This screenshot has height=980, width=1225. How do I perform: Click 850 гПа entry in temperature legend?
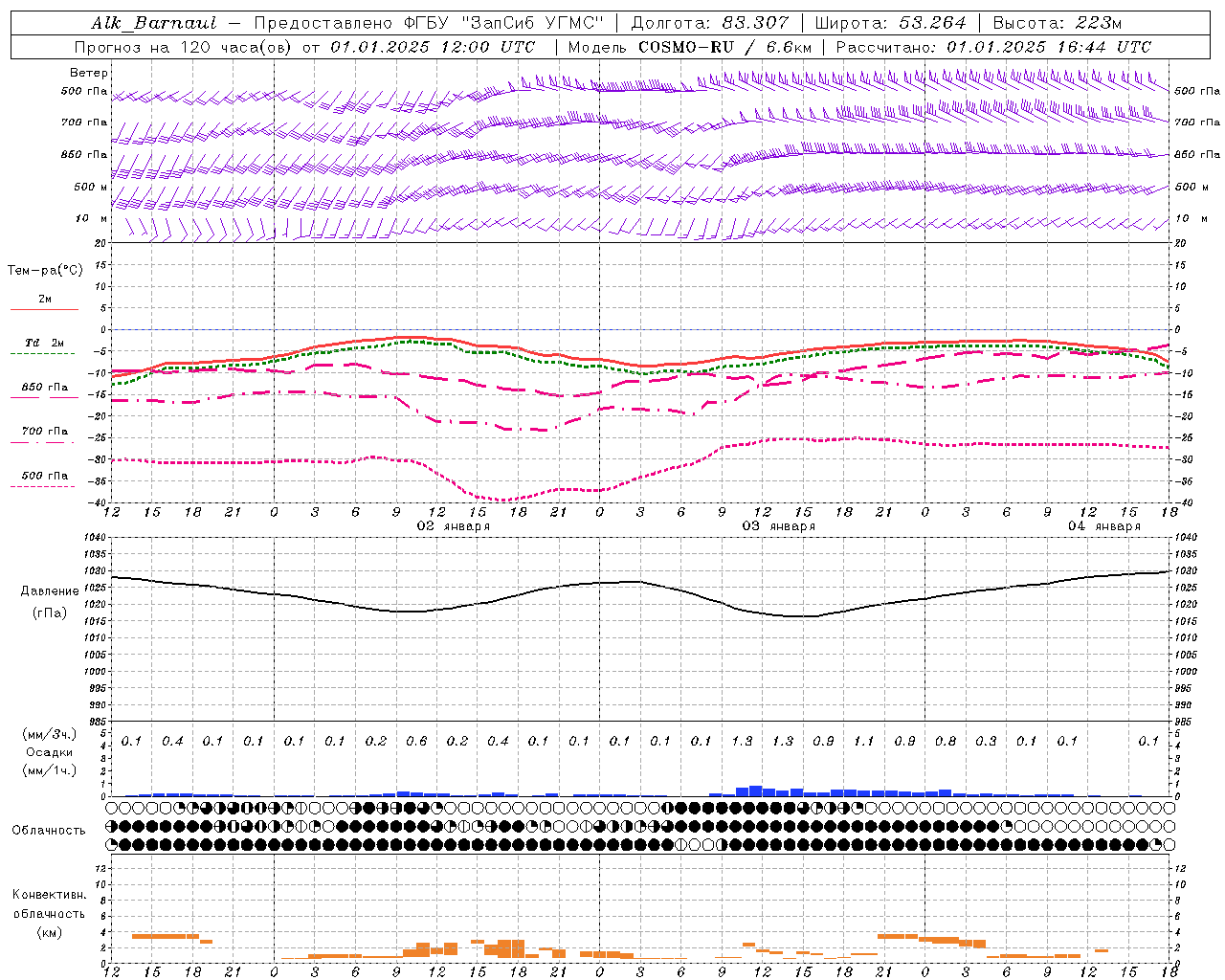click(45, 388)
